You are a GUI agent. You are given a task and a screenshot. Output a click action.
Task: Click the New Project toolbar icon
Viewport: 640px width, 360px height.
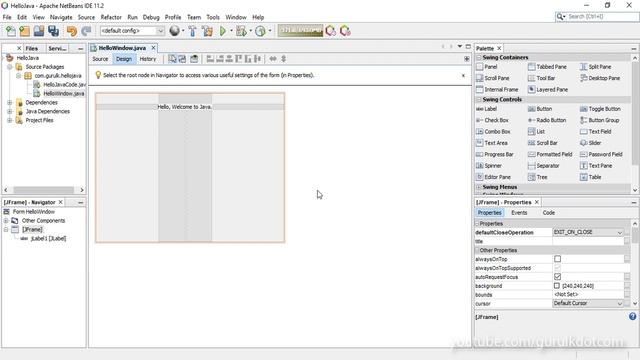24,31
